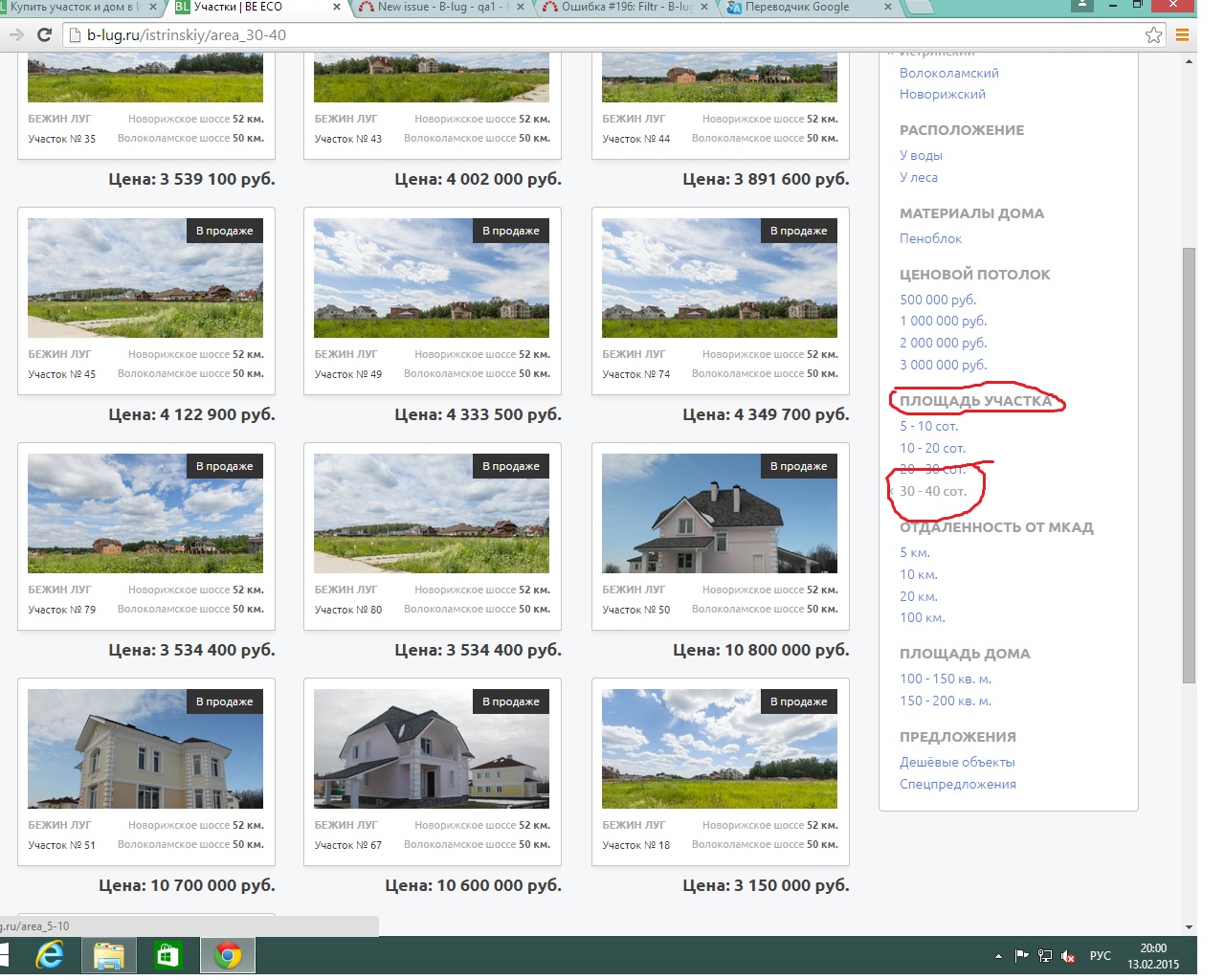Show hidden system tray icons

pos(998,956)
